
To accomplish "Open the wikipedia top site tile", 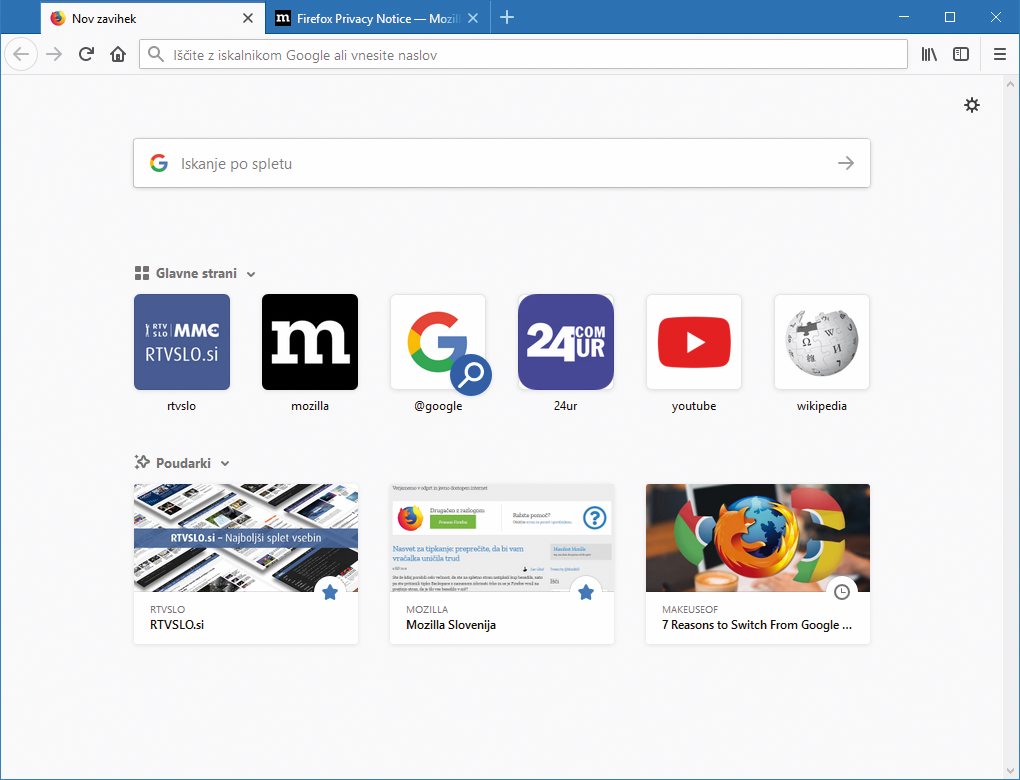I will click(x=822, y=342).
